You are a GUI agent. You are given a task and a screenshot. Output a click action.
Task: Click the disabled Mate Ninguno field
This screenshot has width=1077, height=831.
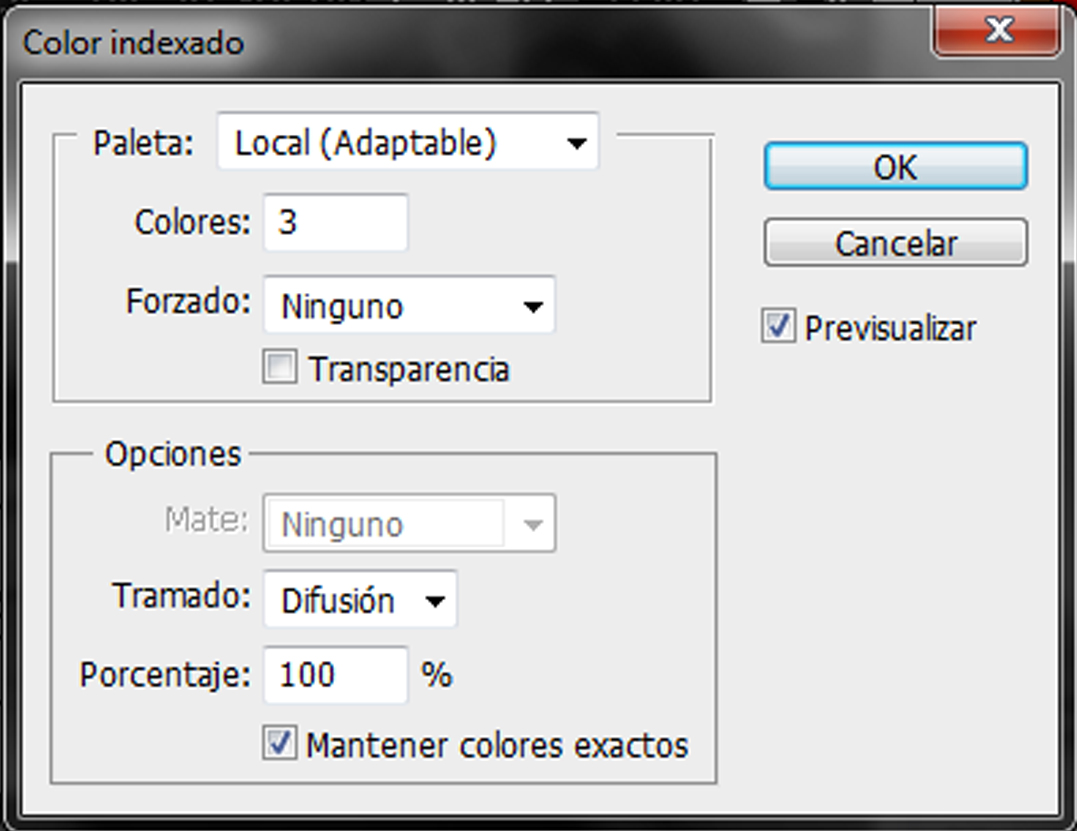[385, 525]
